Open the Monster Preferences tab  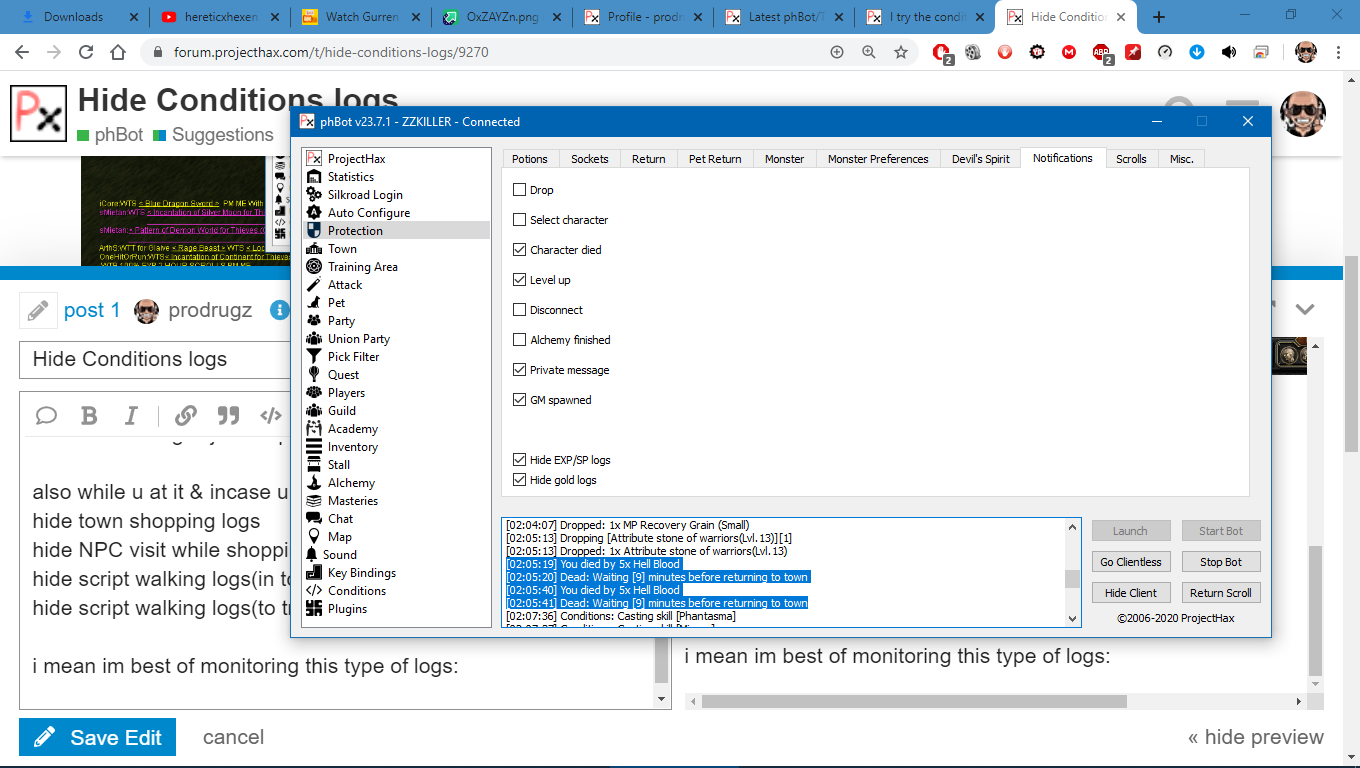[877, 159]
